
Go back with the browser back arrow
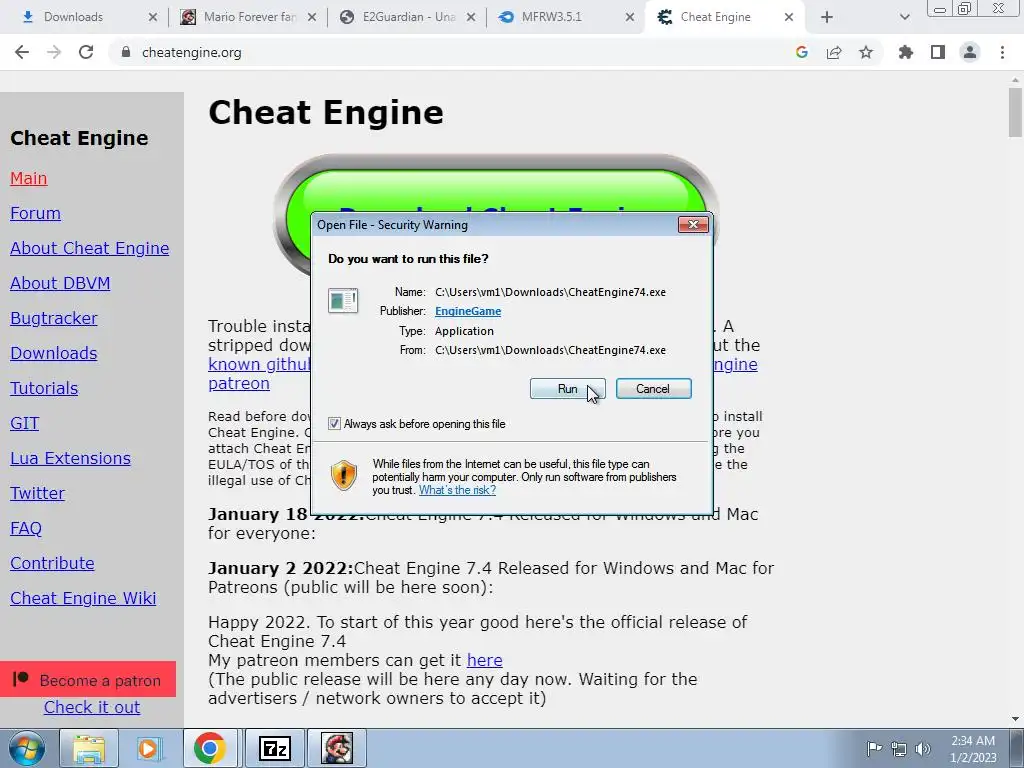tap(22, 52)
